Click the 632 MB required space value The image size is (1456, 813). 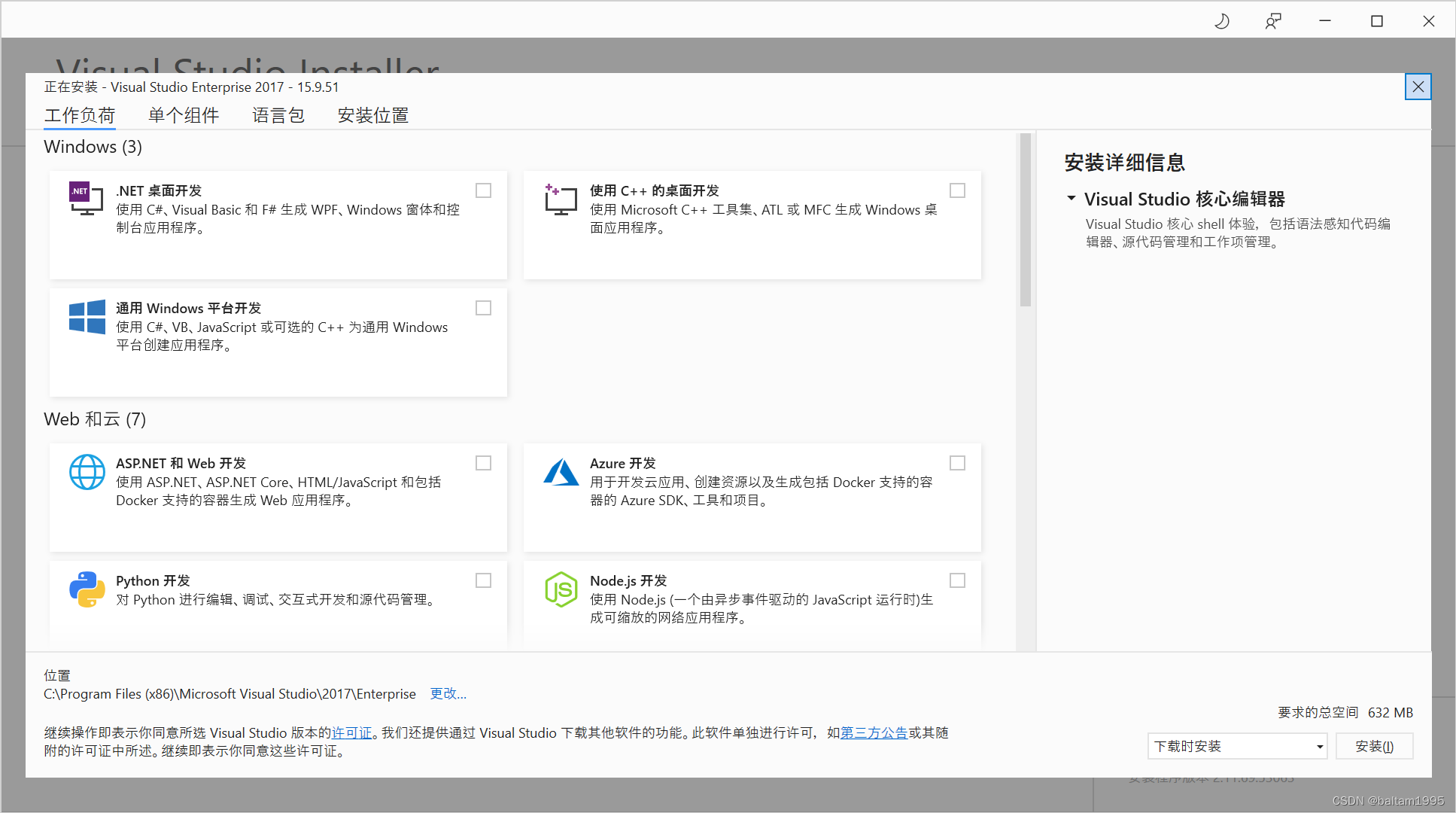[x=1391, y=712]
